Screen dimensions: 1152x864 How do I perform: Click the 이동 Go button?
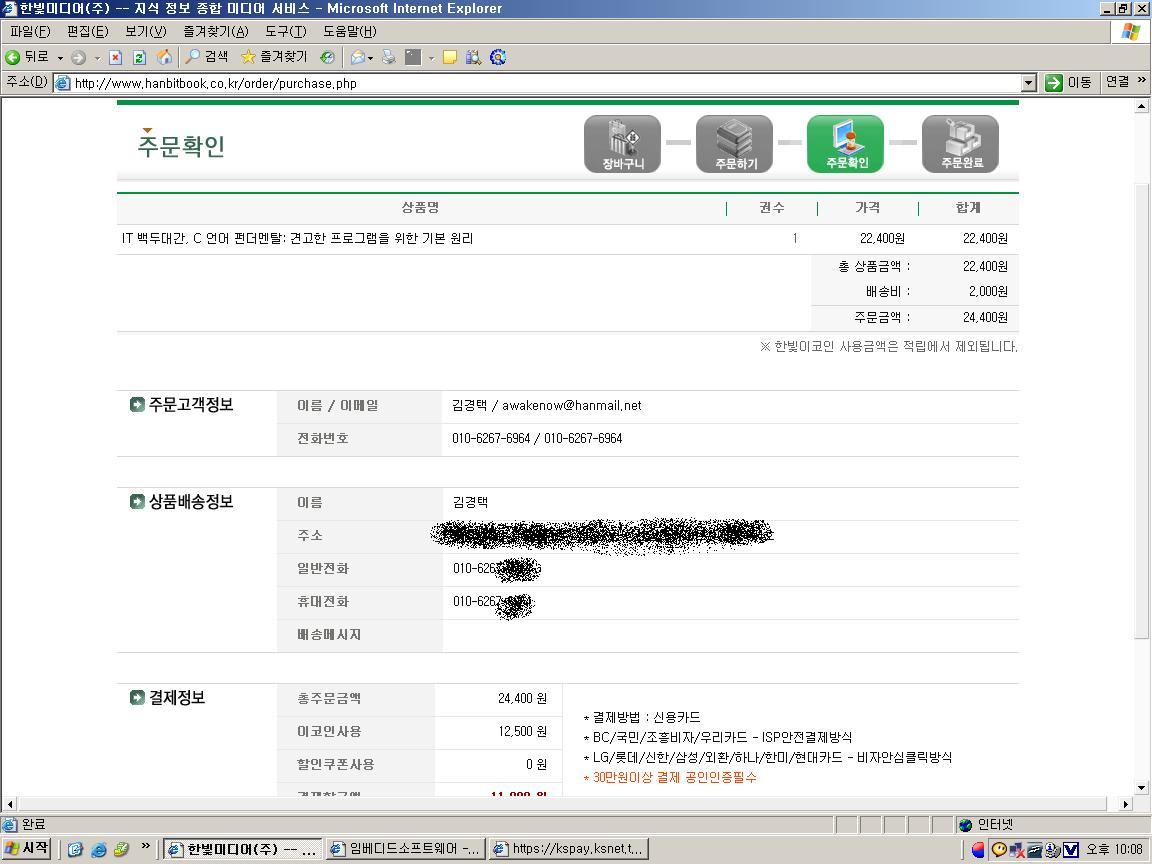pos(1069,83)
